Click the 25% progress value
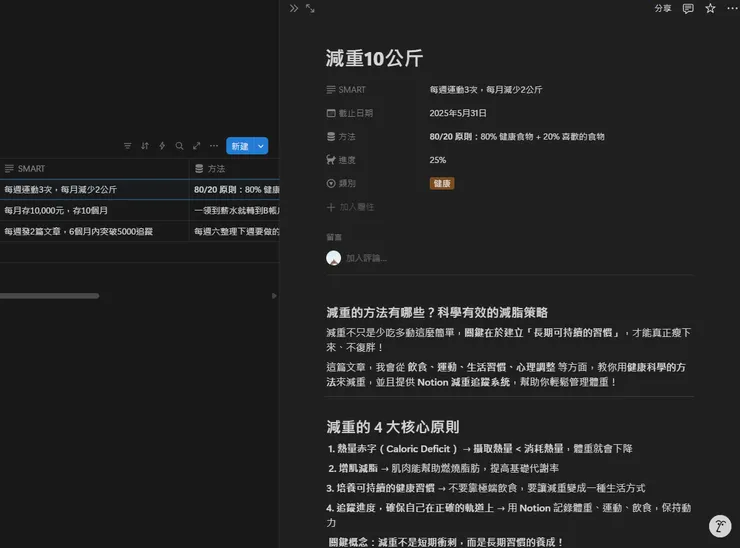 point(437,160)
